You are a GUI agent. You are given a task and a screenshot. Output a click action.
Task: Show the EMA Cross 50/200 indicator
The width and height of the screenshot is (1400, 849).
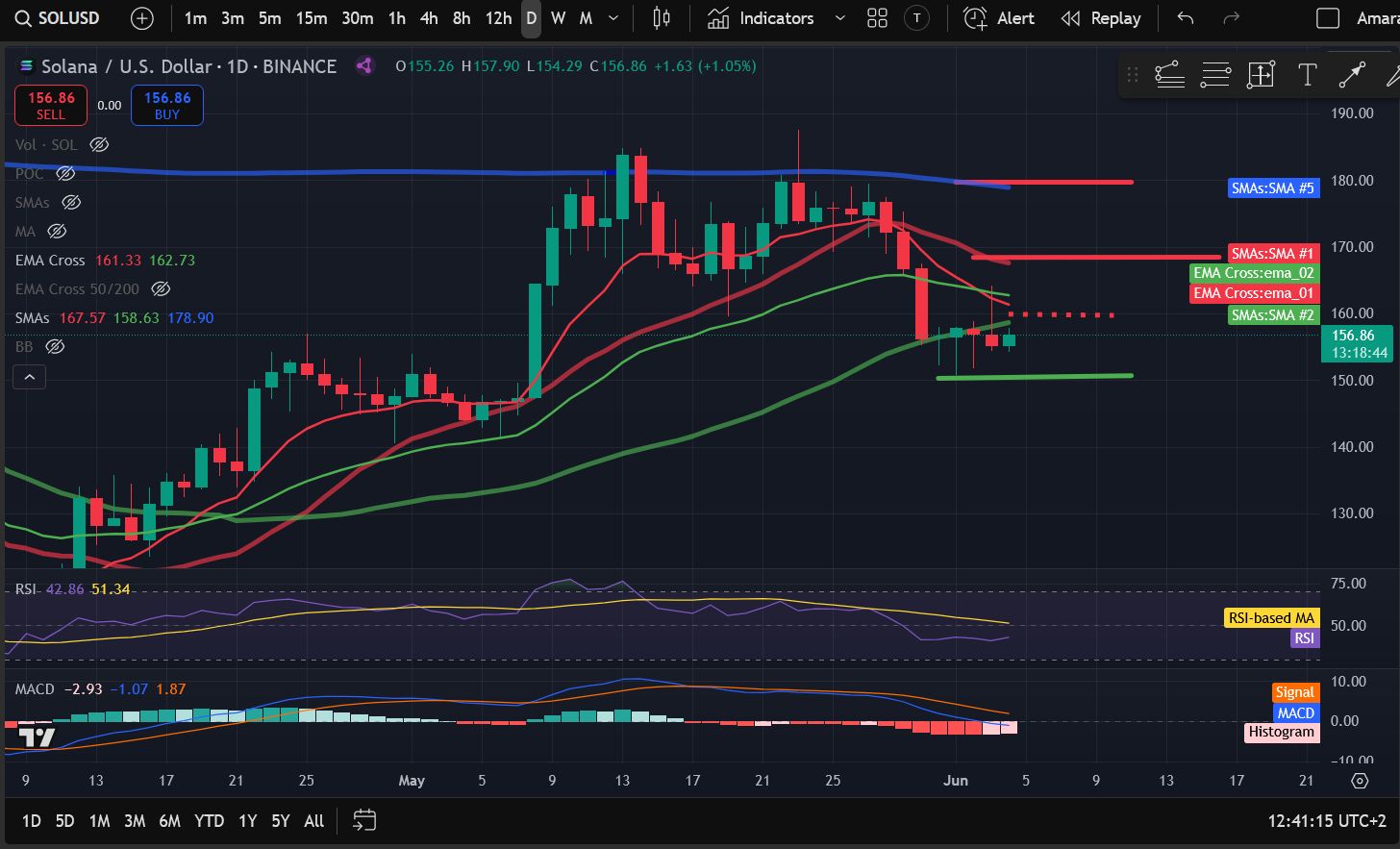(x=162, y=288)
